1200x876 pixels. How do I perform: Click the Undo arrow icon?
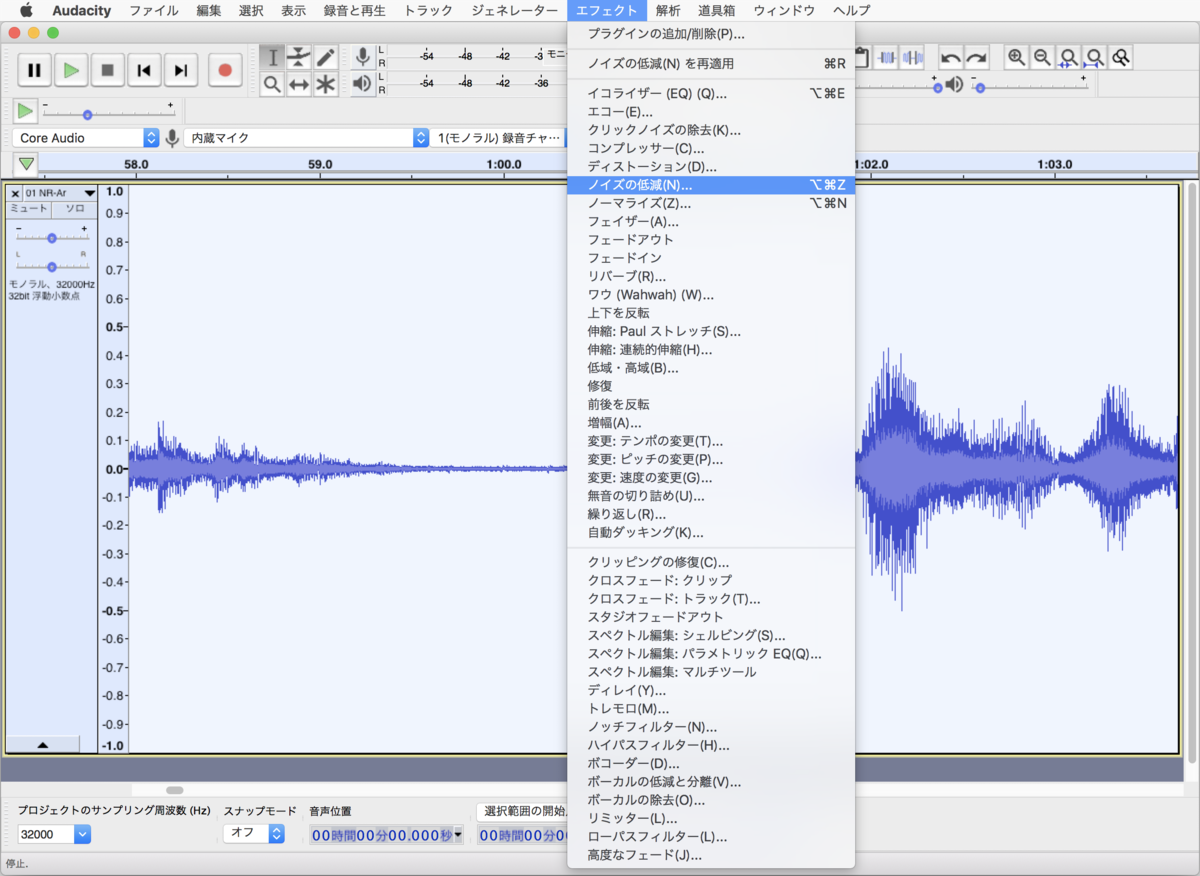[x=951, y=58]
